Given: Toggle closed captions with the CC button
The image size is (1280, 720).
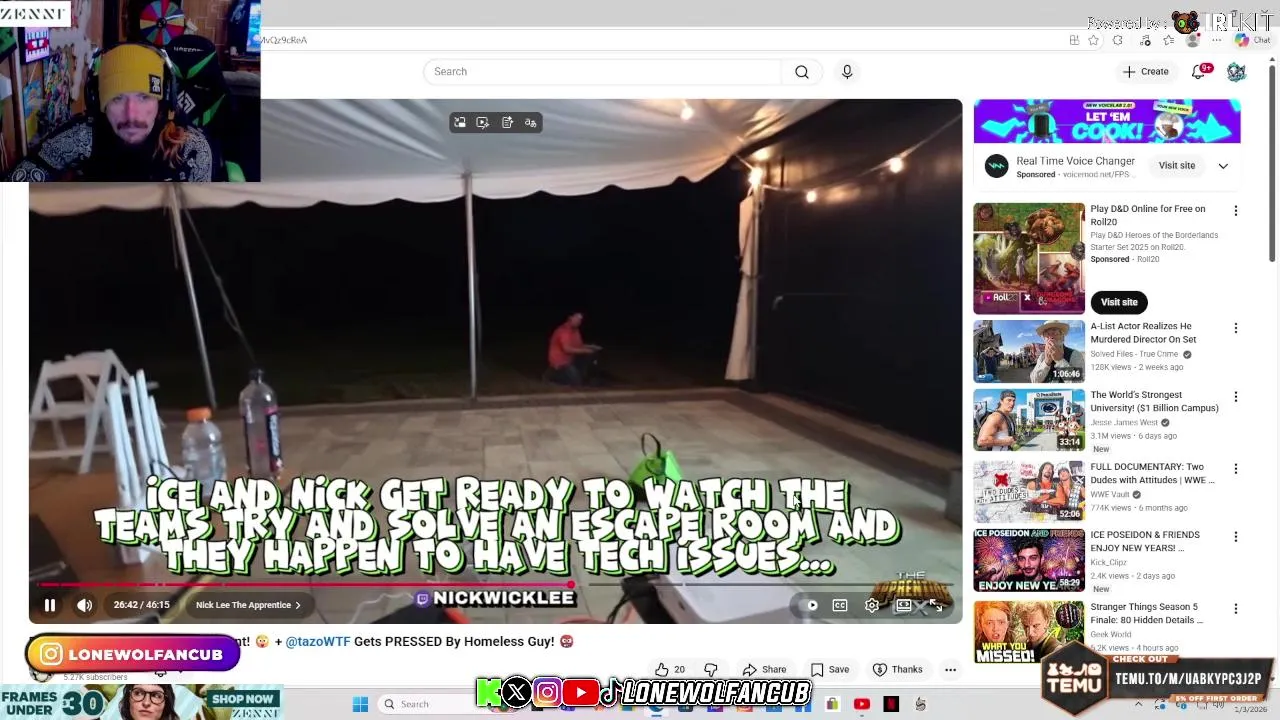Looking at the screenshot, I should tap(840, 605).
